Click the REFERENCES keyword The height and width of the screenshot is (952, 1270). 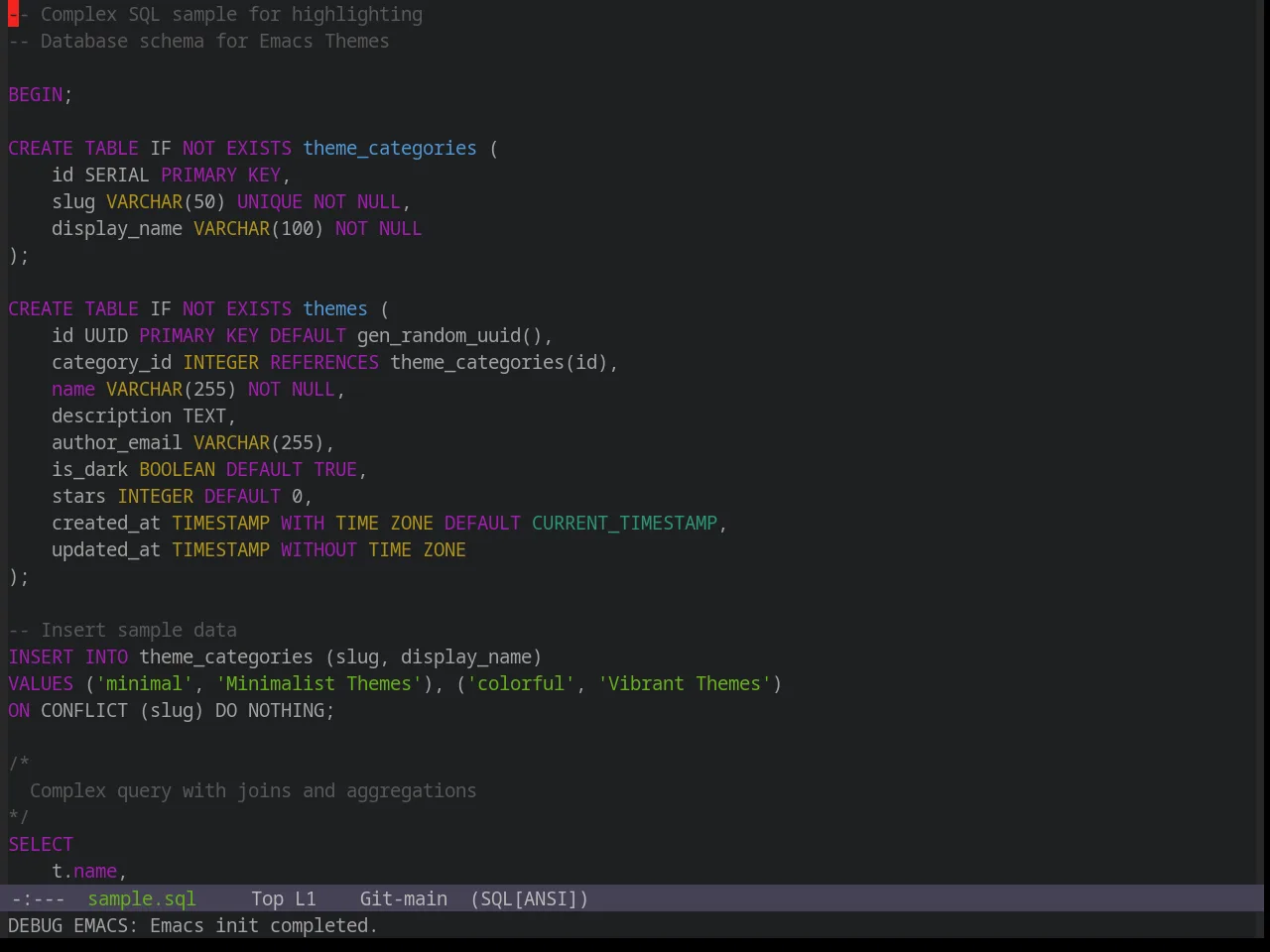tap(324, 362)
